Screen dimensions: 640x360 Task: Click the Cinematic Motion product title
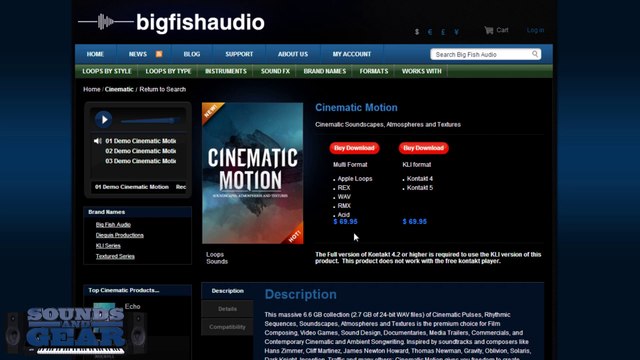(x=356, y=107)
